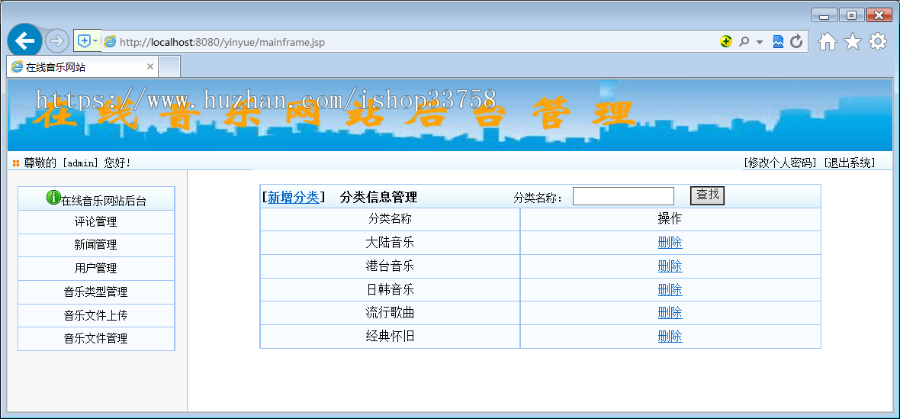Viewport: 900px width, 419px height.
Task: Click the 修改个人密码 link
Action: (x=780, y=163)
